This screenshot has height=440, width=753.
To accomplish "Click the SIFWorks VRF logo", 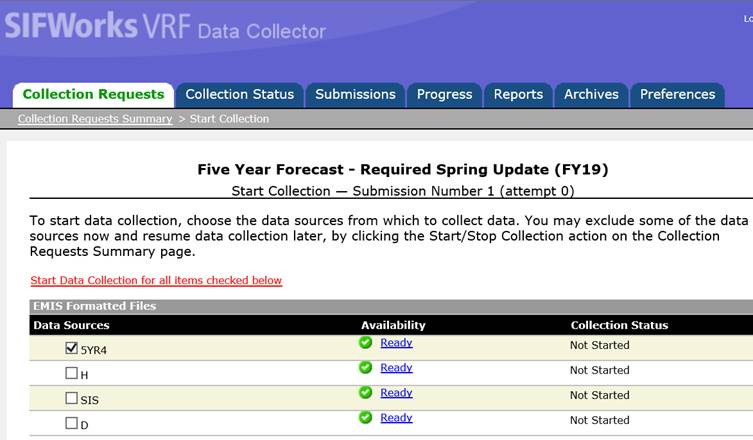I will pos(95,27).
